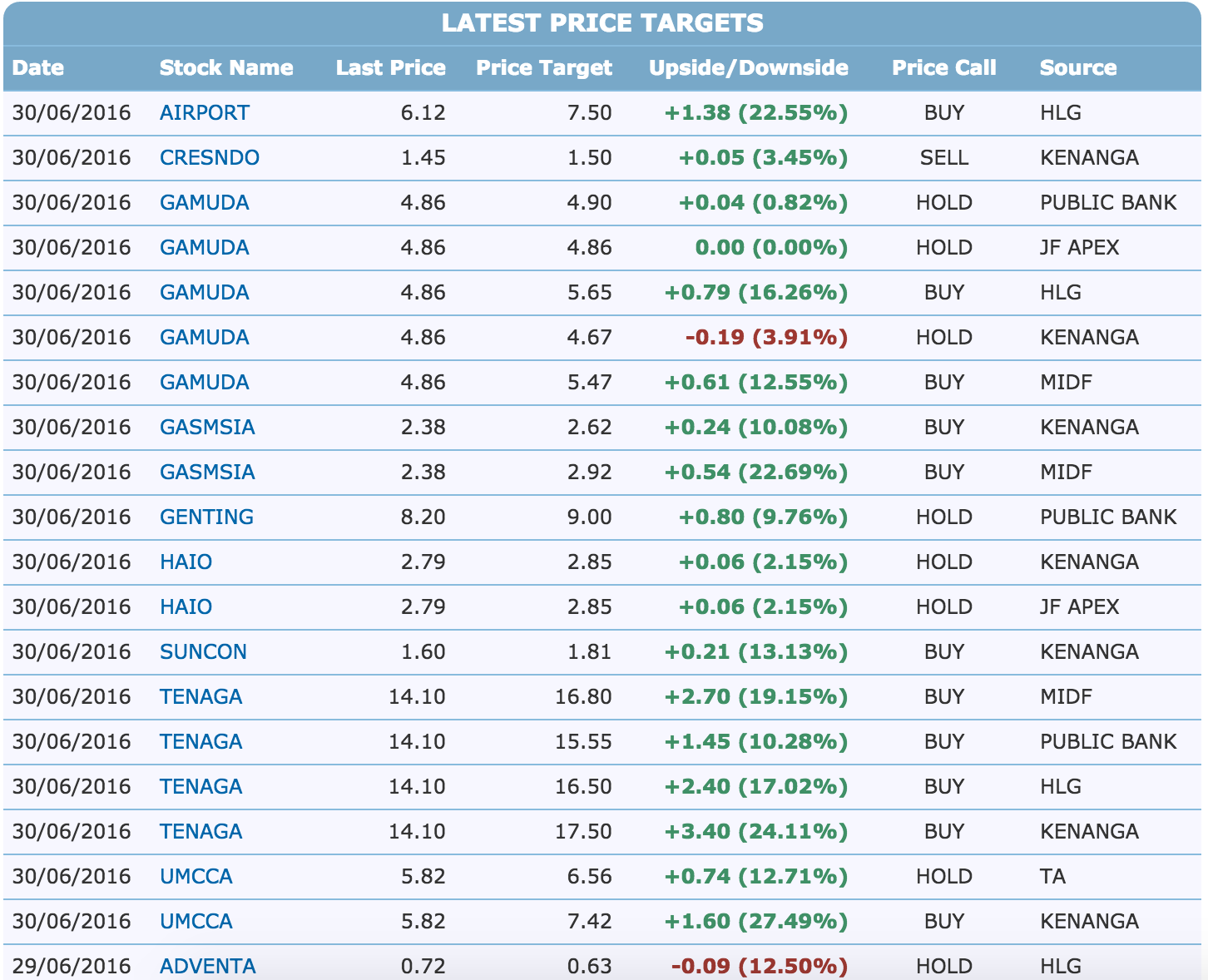The width and height of the screenshot is (1208, 980).
Task: Select the 7.50 price target cell
Action: 589,113
